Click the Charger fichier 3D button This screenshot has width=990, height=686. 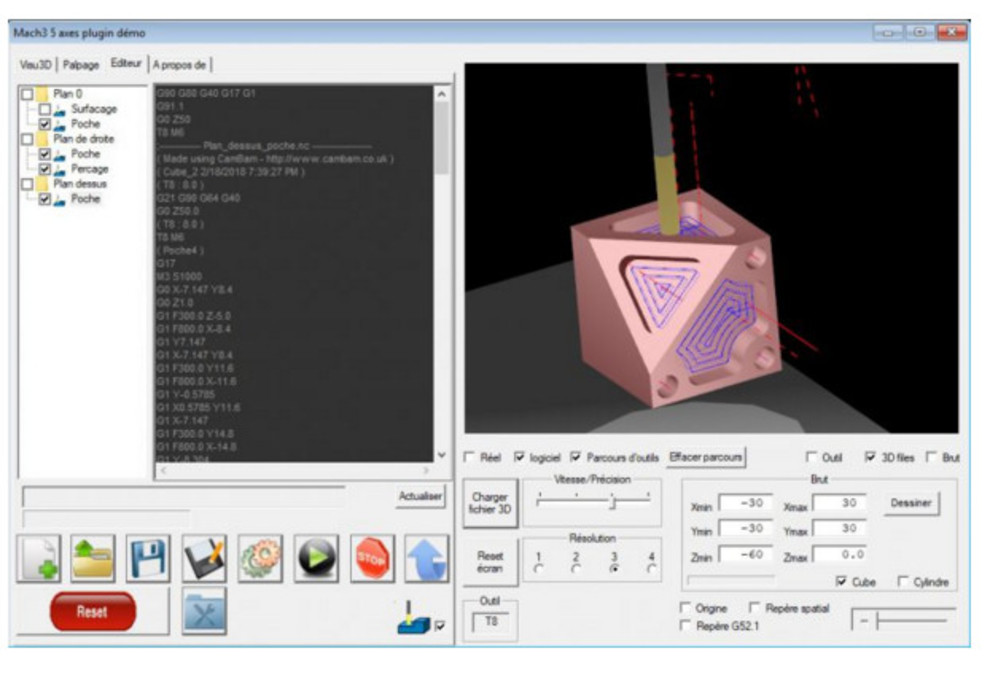pos(490,503)
